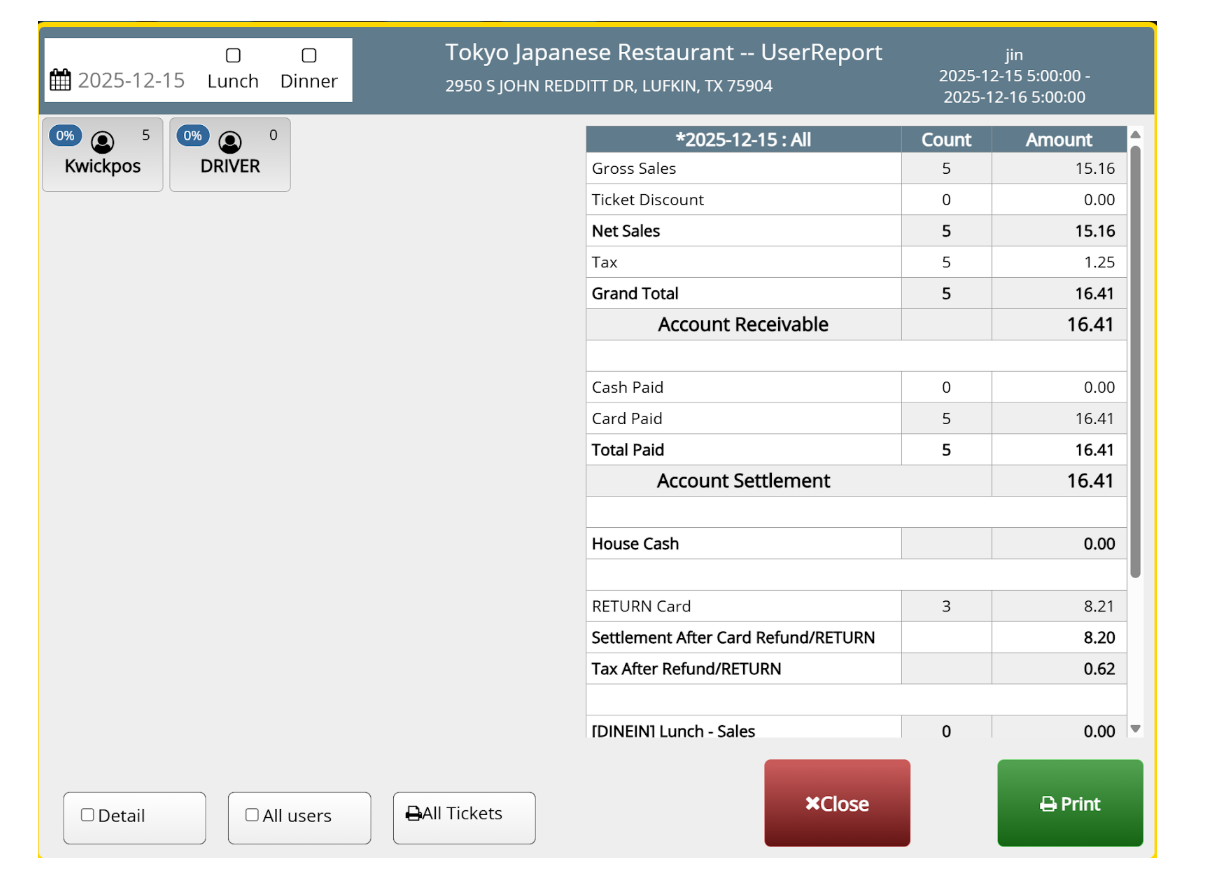Select the Gross Sales row label
1210x880 pixels.
[x=634, y=168]
